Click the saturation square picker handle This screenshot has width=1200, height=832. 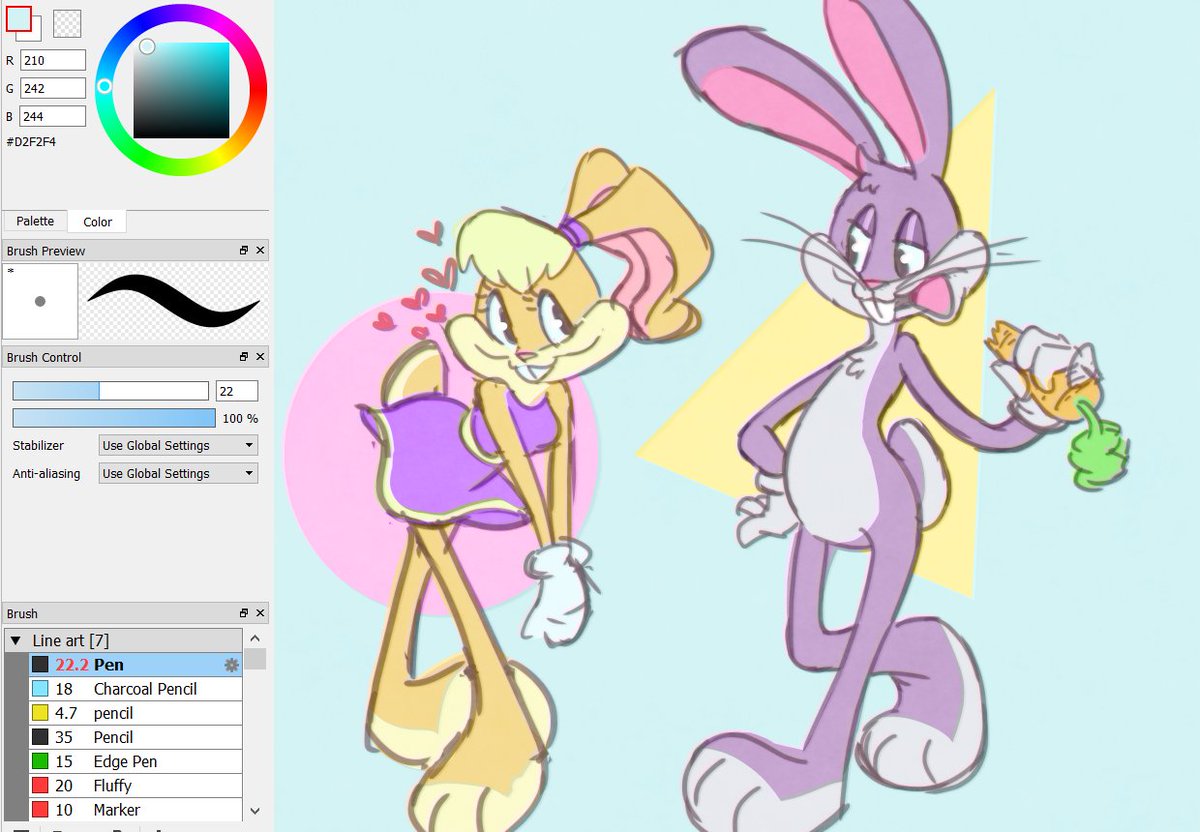point(147,47)
